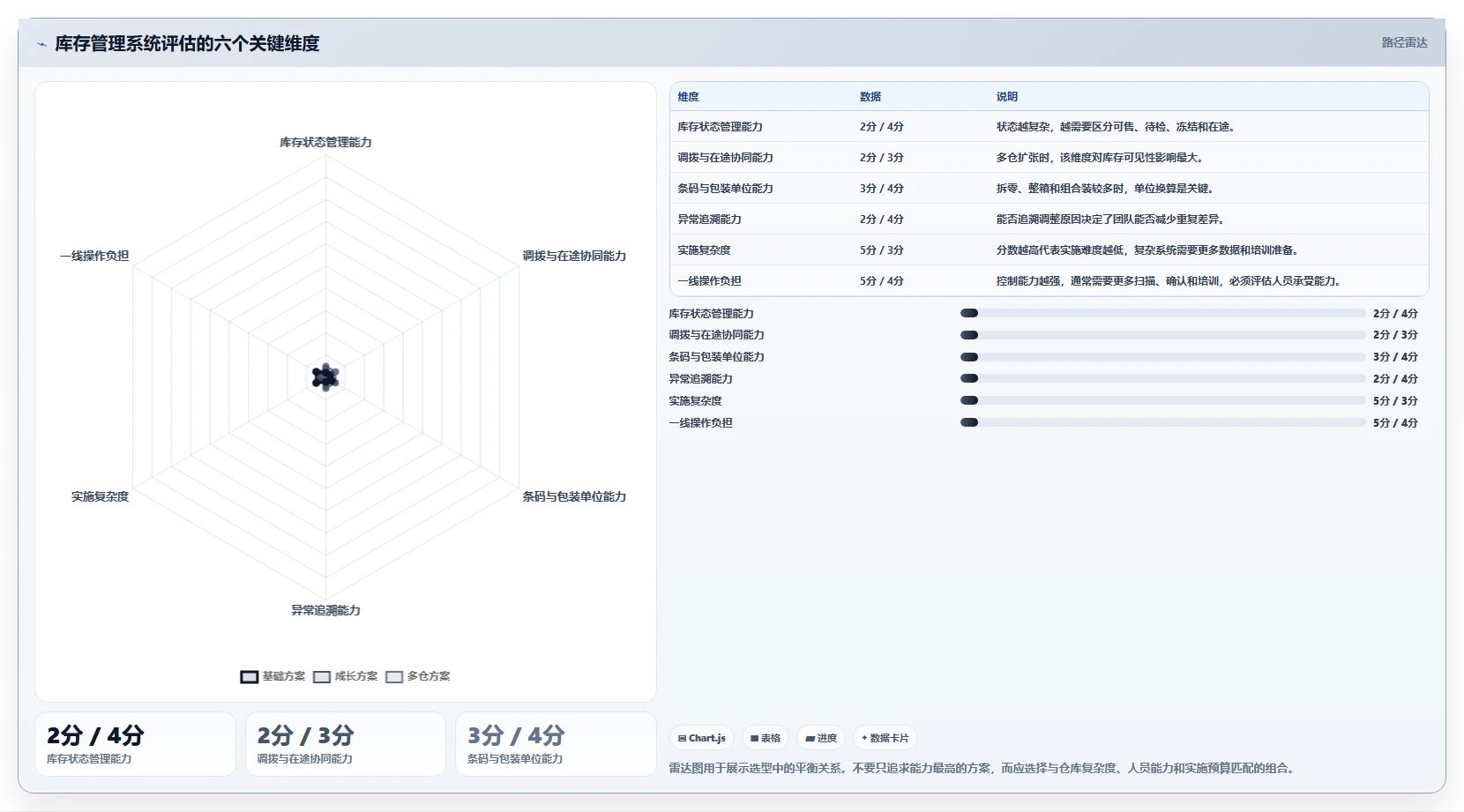Click the 实施复杂度 progress bar

click(x=1162, y=400)
